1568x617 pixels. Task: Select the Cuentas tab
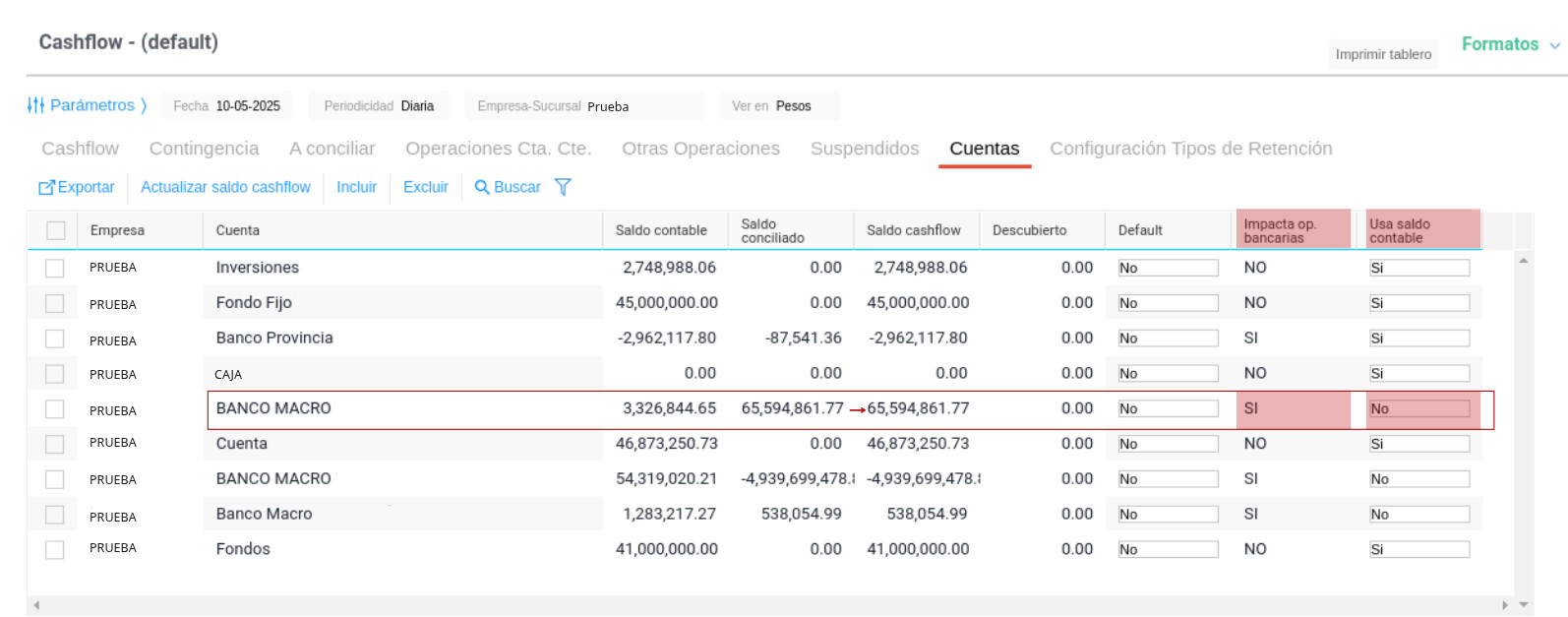tap(985, 149)
